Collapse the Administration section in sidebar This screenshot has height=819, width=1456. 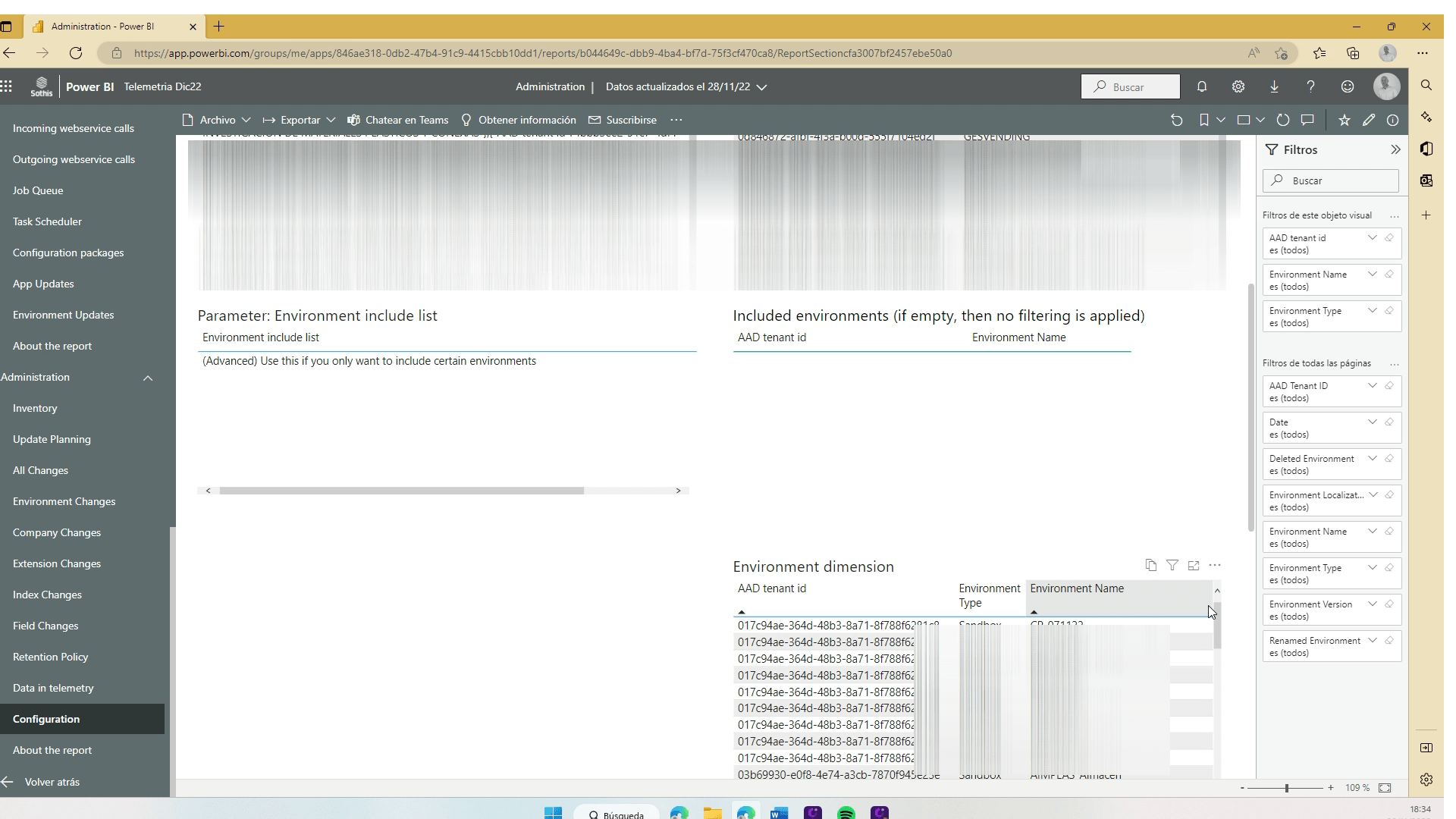(x=148, y=378)
